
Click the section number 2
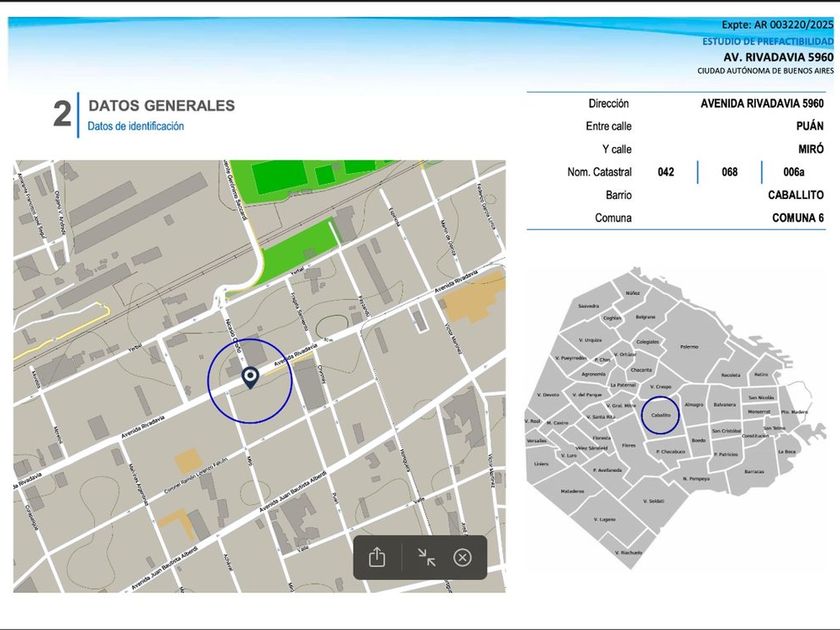(x=62, y=115)
